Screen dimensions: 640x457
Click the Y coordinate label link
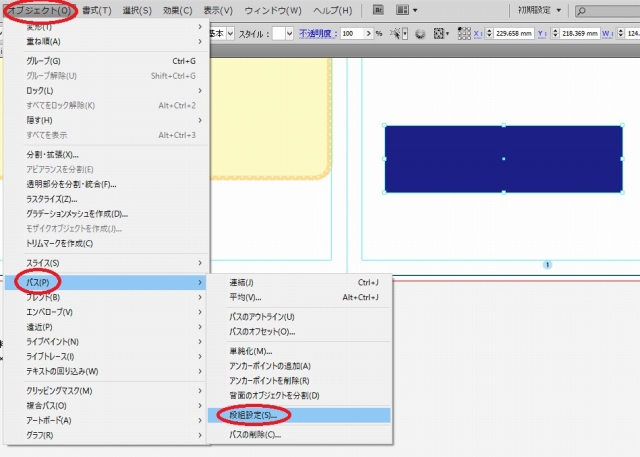pyautogui.click(x=542, y=34)
